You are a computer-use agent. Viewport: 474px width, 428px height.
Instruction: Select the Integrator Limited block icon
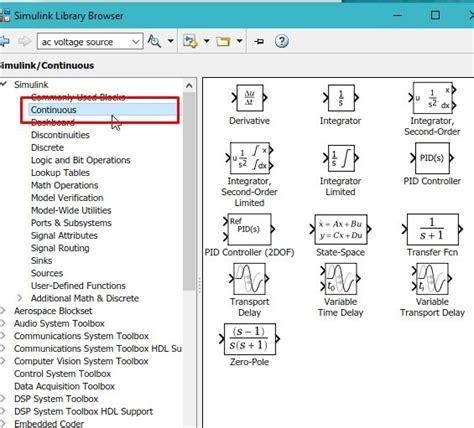(341, 158)
